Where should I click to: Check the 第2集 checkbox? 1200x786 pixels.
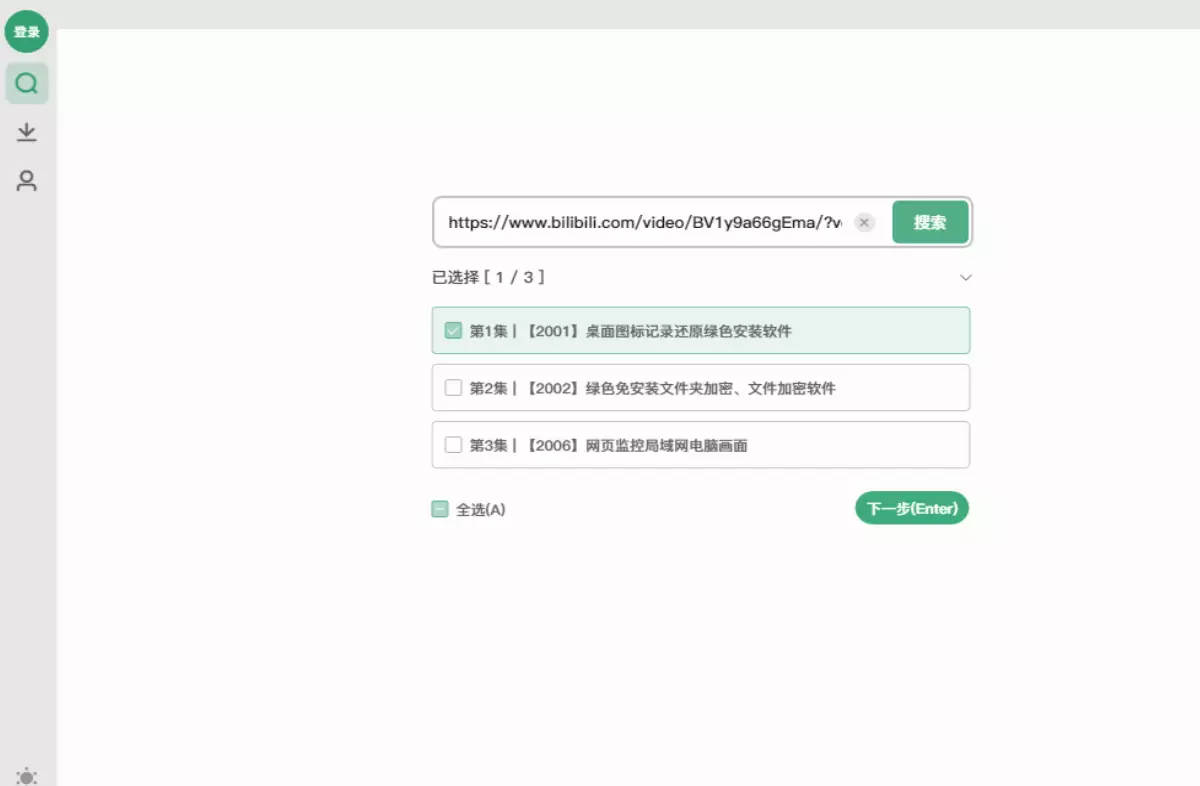tap(453, 387)
